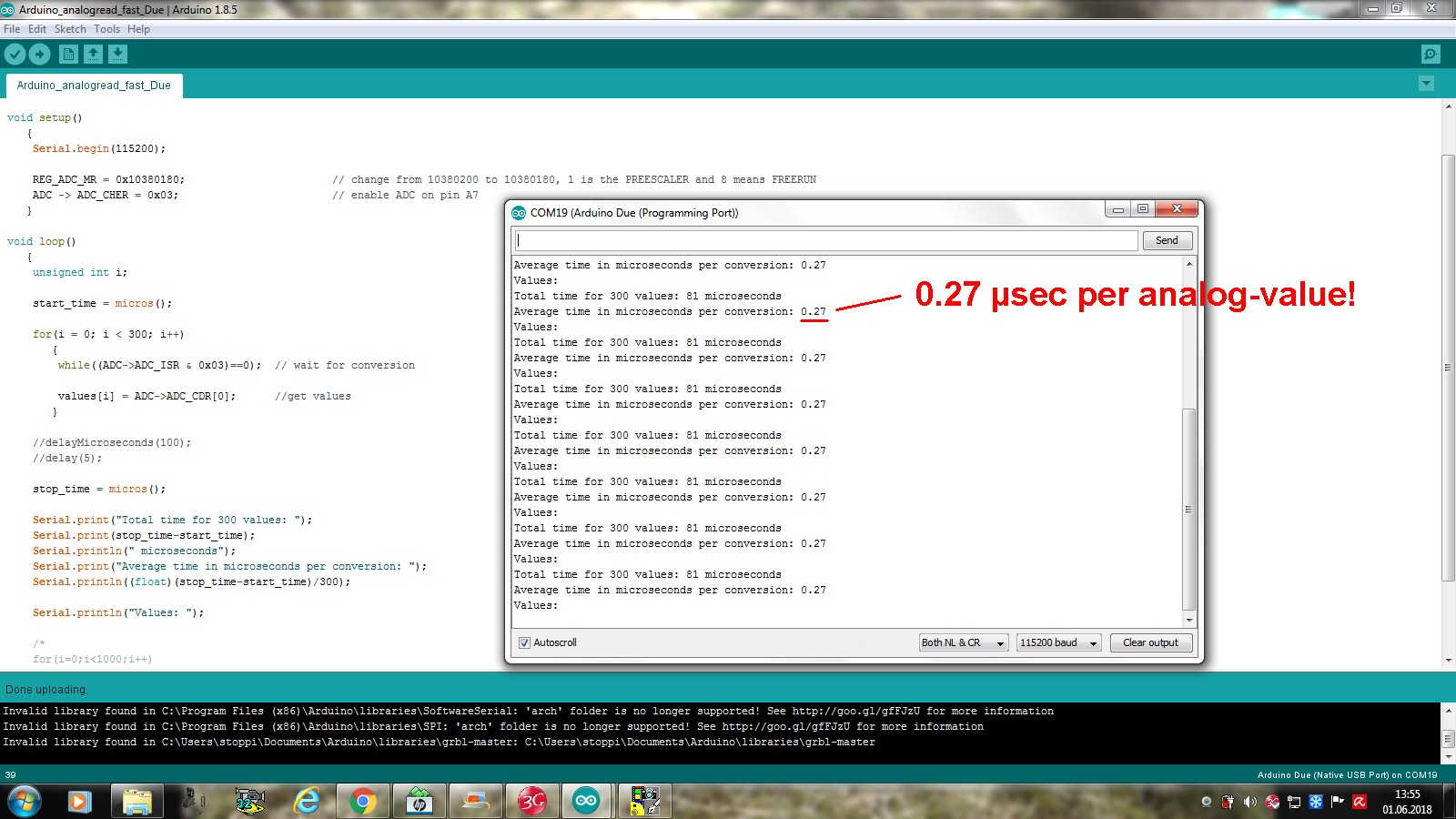Image resolution: width=1456 pixels, height=819 pixels.
Task: Open the Both NL & CR line ending dropdown
Action: coord(964,642)
